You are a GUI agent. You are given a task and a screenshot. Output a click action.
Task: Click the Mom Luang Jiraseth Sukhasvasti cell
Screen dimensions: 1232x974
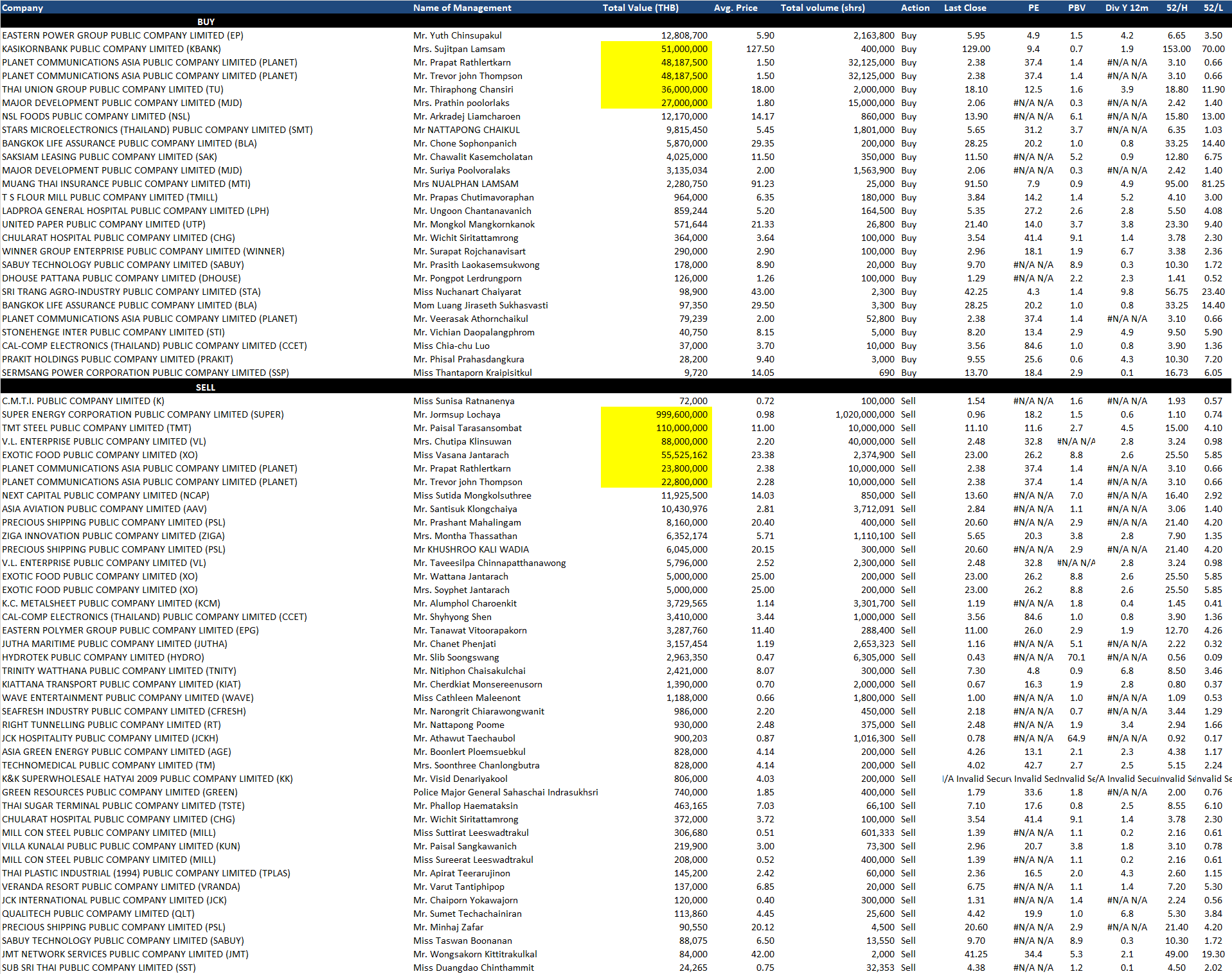point(480,305)
